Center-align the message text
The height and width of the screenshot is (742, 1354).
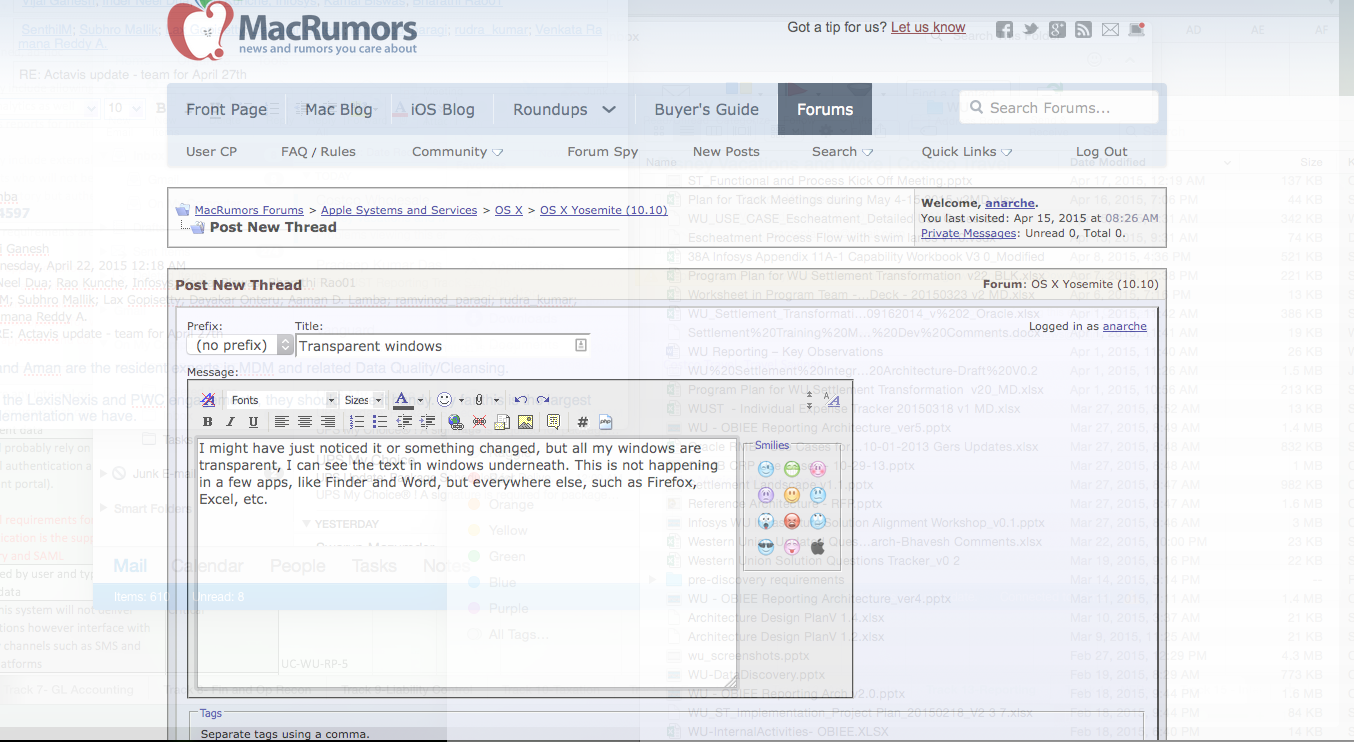pyautogui.click(x=305, y=422)
